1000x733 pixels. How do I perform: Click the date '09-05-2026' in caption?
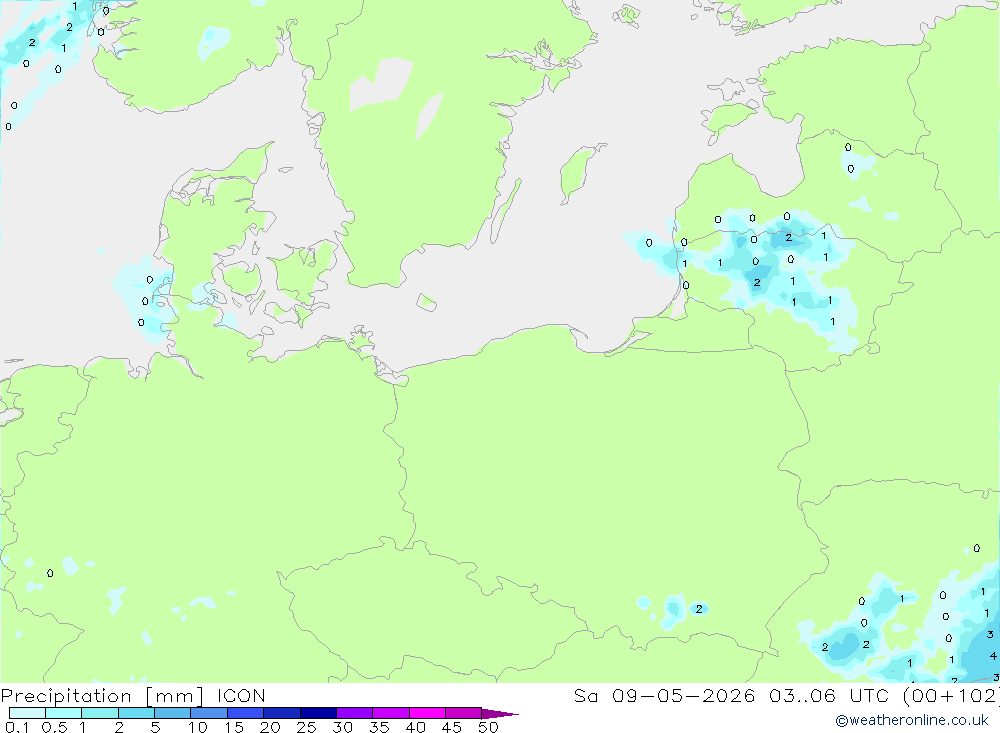point(683,695)
